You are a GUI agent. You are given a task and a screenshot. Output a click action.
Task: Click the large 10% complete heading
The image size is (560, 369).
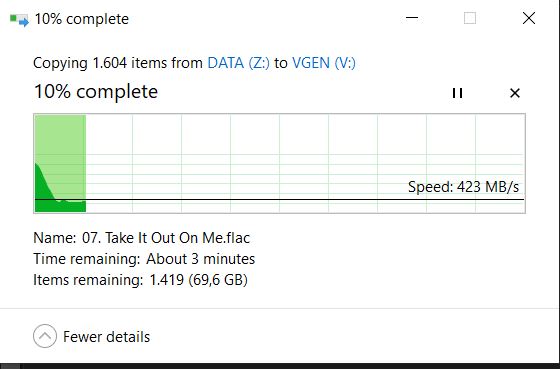click(96, 92)
